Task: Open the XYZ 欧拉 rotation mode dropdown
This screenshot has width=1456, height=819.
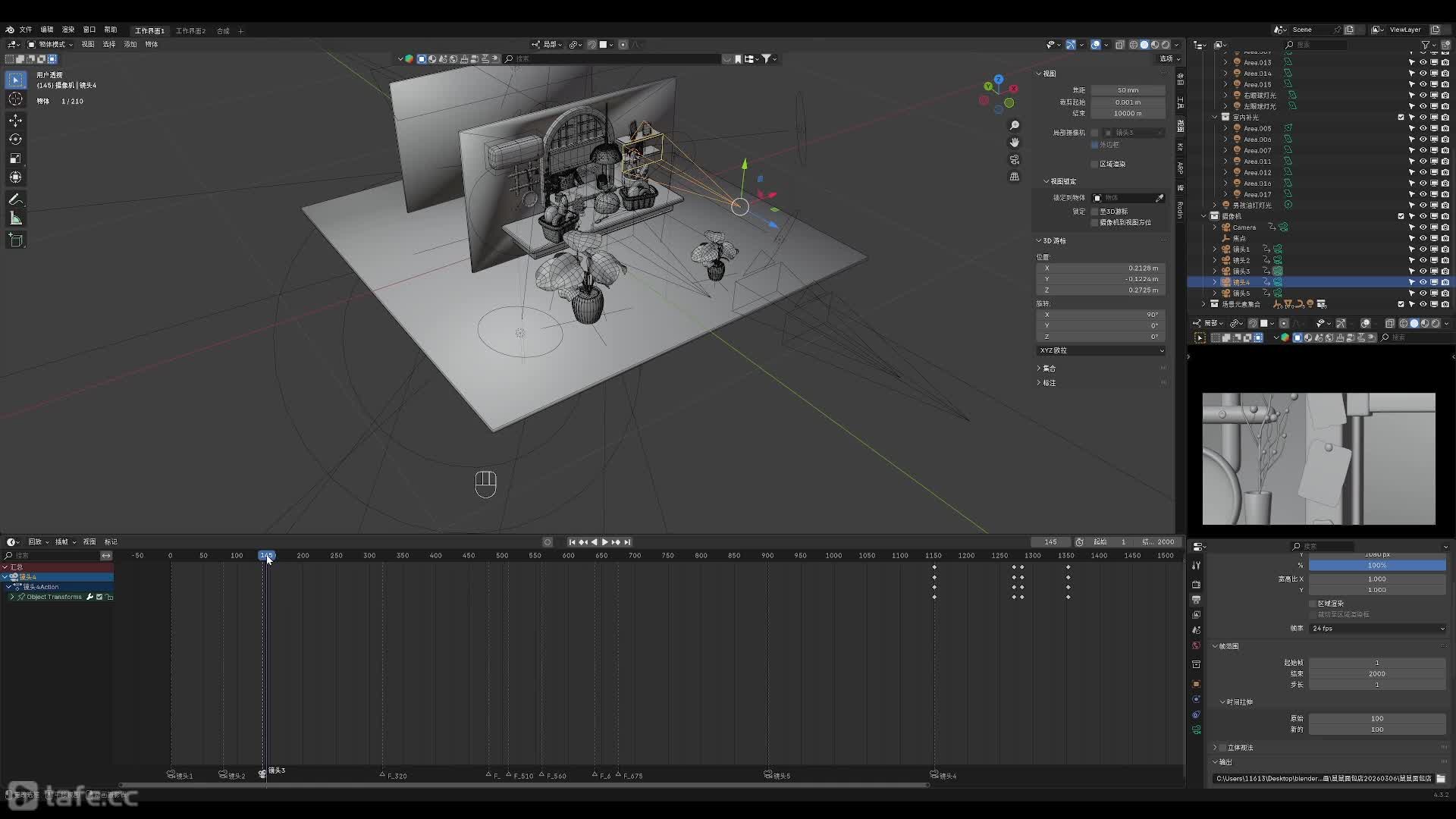Action: click(1100, 350)
